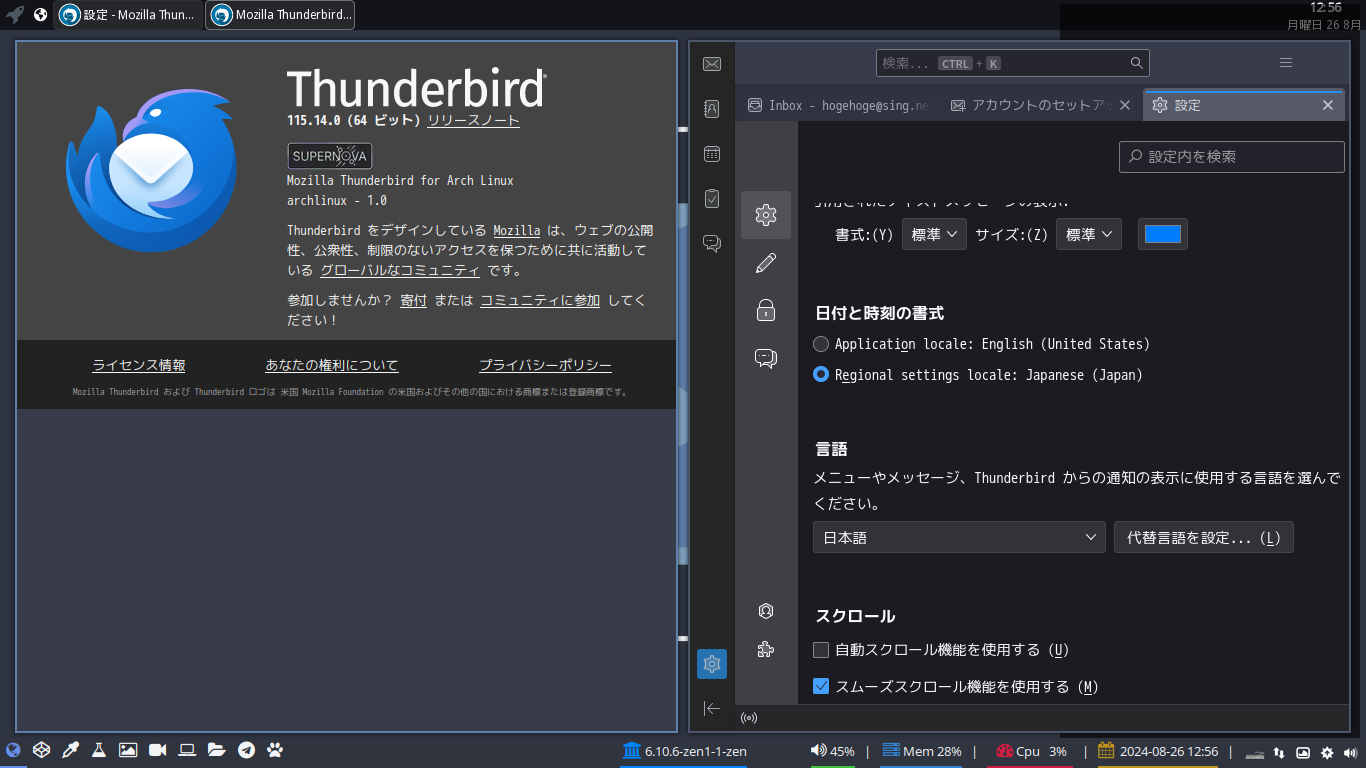
Task: Click the blue quoted text color swatch
Action: click(x=1163, y=234)
